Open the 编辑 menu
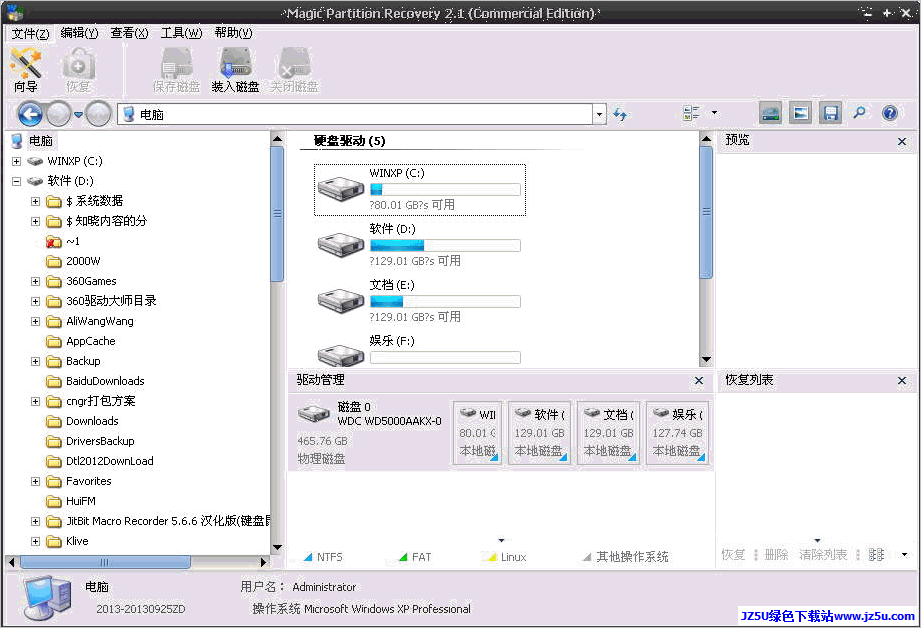 click(x=79, y=33)
